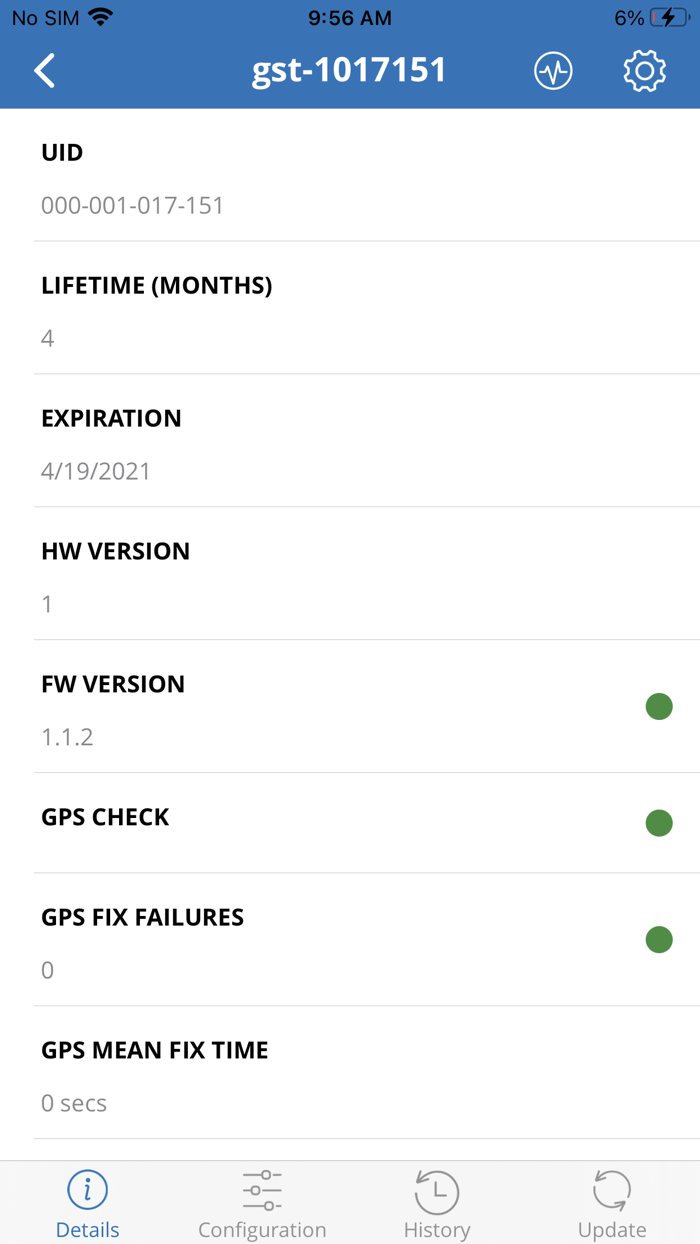Tap the Configuration sliders icon
This screenshot has height=1244, width=700.
click(262, 1190)
